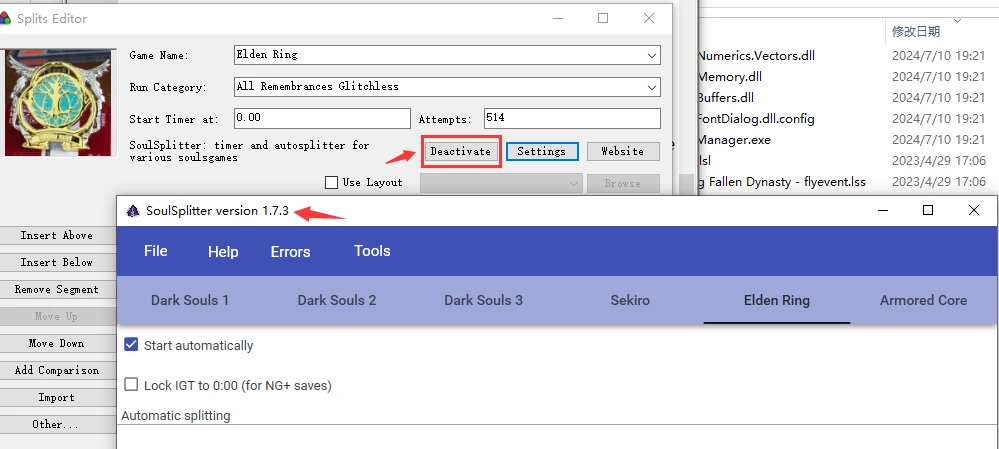
Task: Open the File menu in SoulSplitter
Action: click(155, 251)
